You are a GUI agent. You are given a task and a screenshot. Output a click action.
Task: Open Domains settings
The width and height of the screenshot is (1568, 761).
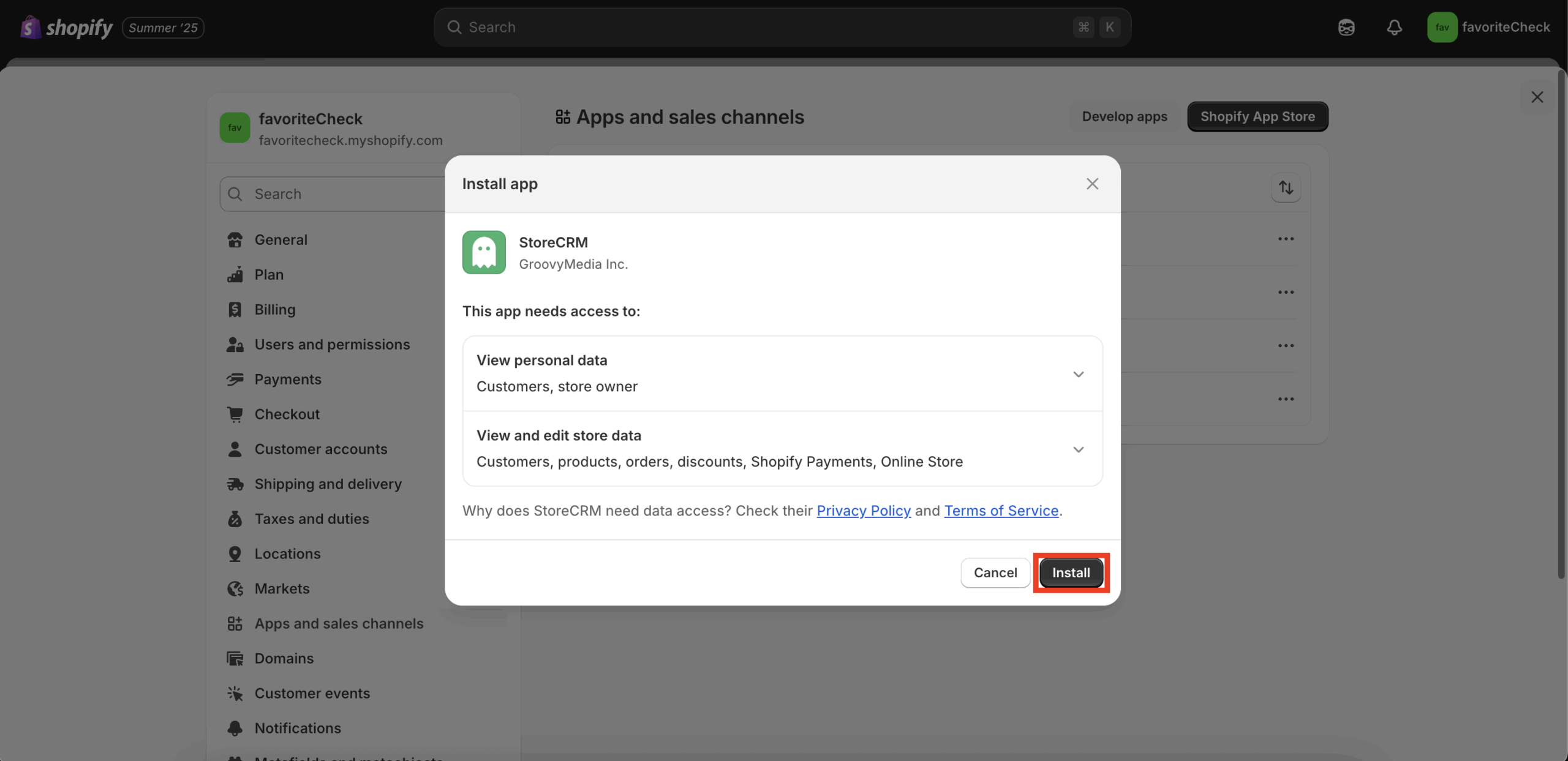click(x=284, y=658)
